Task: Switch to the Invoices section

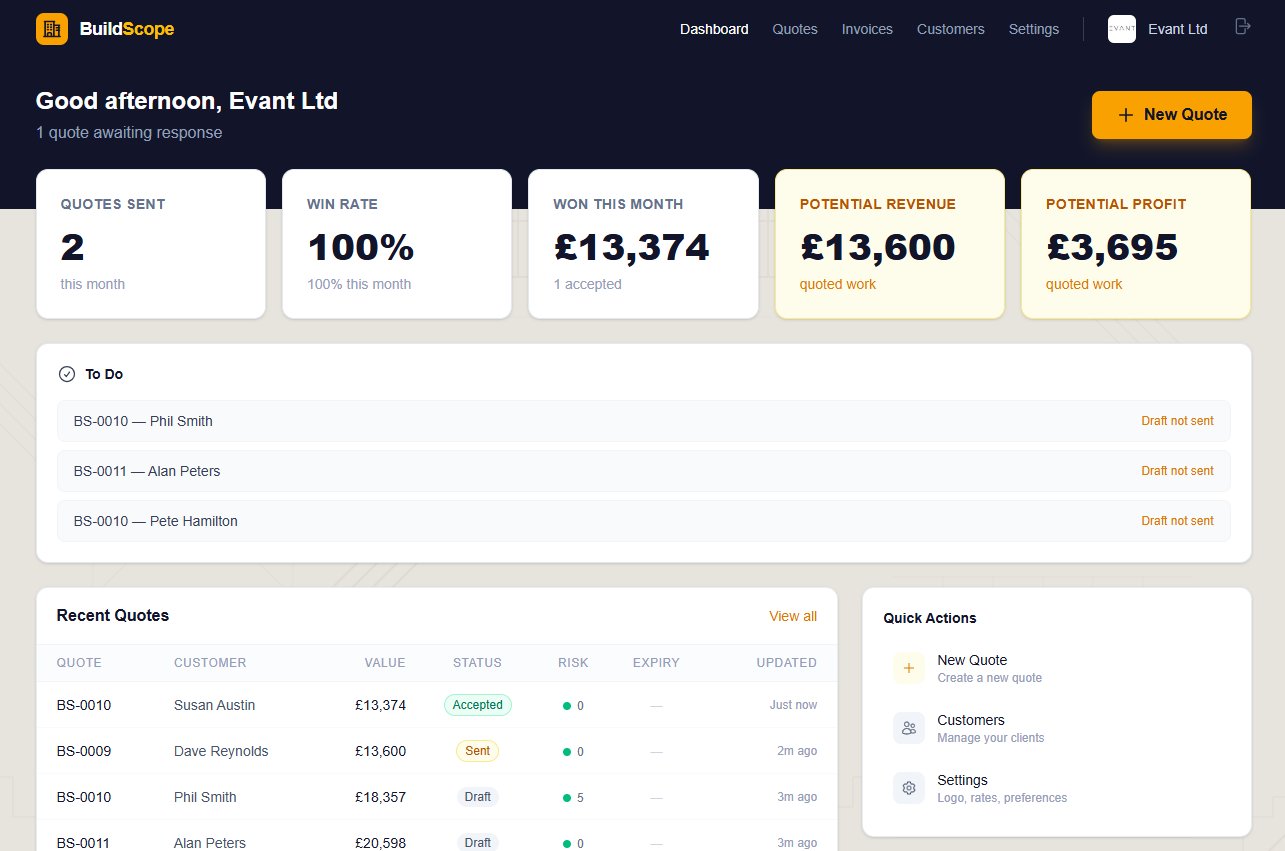Action: (866, 29)
